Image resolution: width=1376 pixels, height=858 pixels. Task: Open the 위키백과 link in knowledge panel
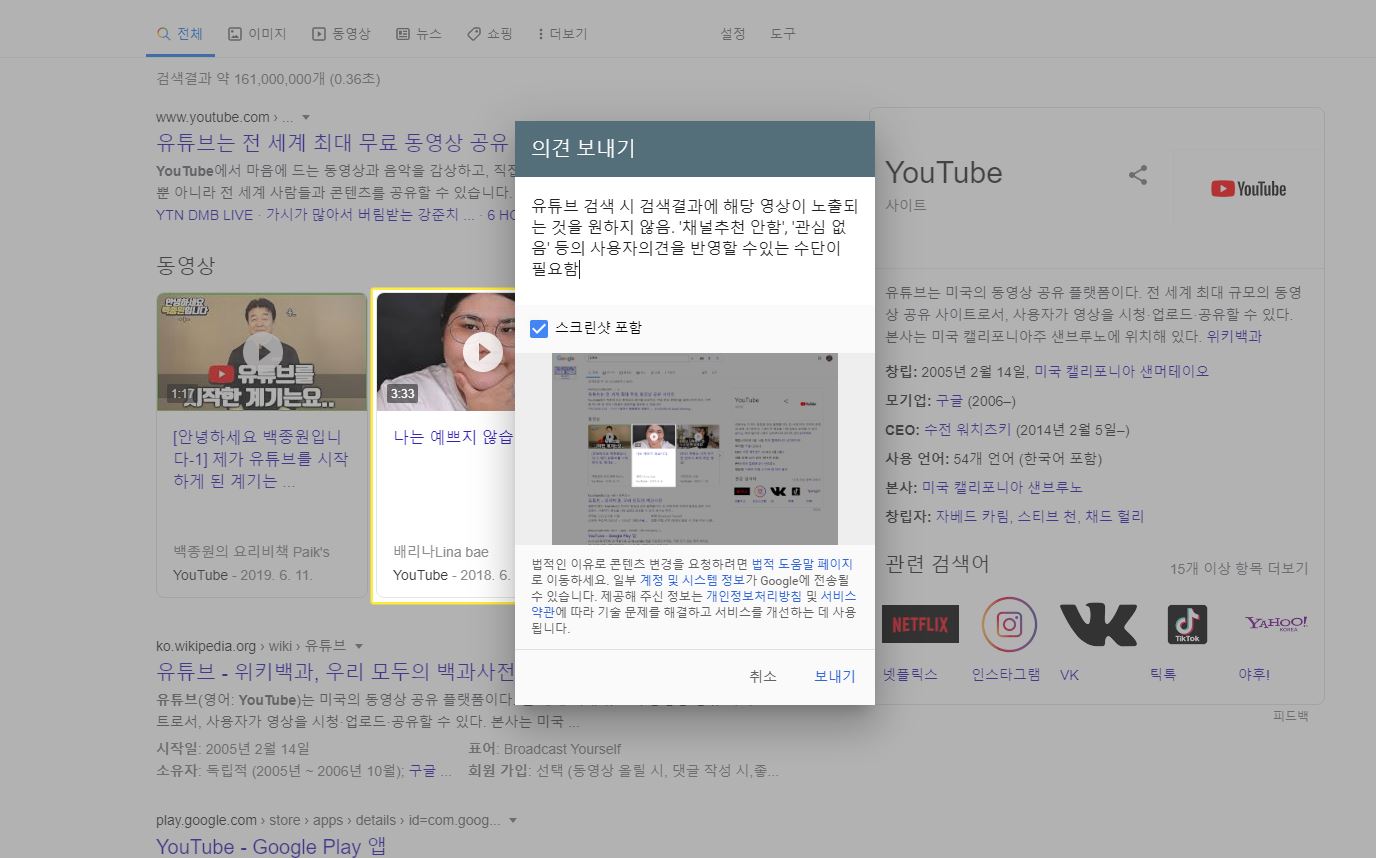[x=1234, y=337]
